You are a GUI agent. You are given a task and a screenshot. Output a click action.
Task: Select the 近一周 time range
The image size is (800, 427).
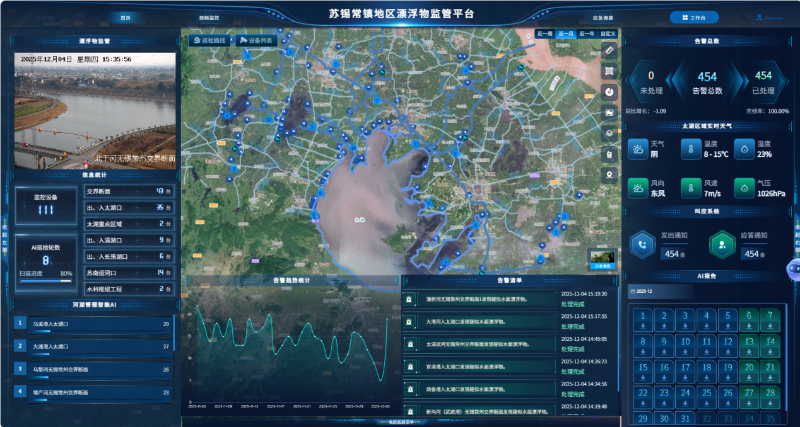[x=544, y=34]
